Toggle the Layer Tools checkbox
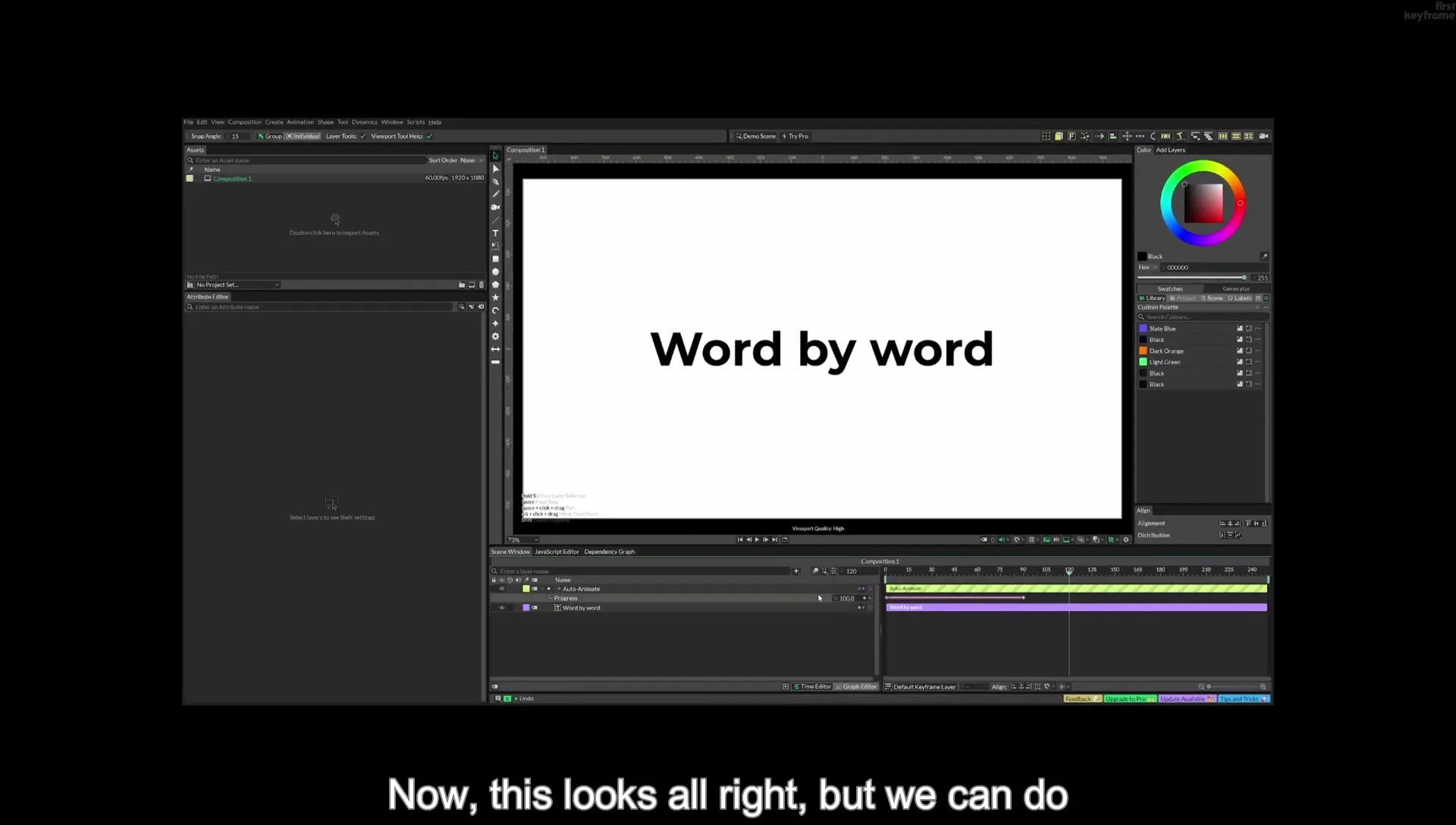The width and height of the screenshot is (1456, 825). 362,136
